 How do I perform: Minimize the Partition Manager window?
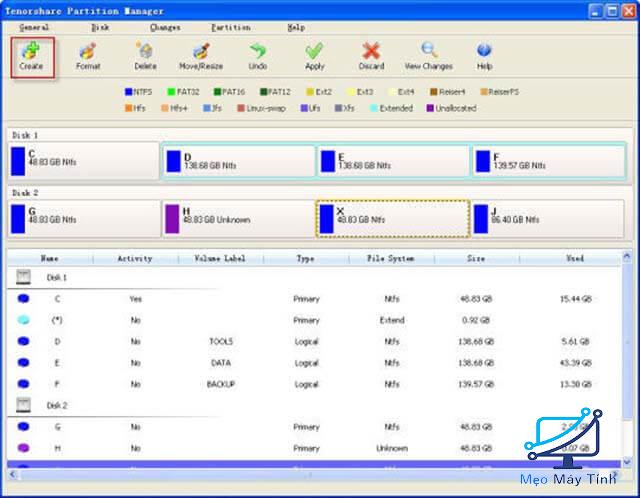pos(596,11)
